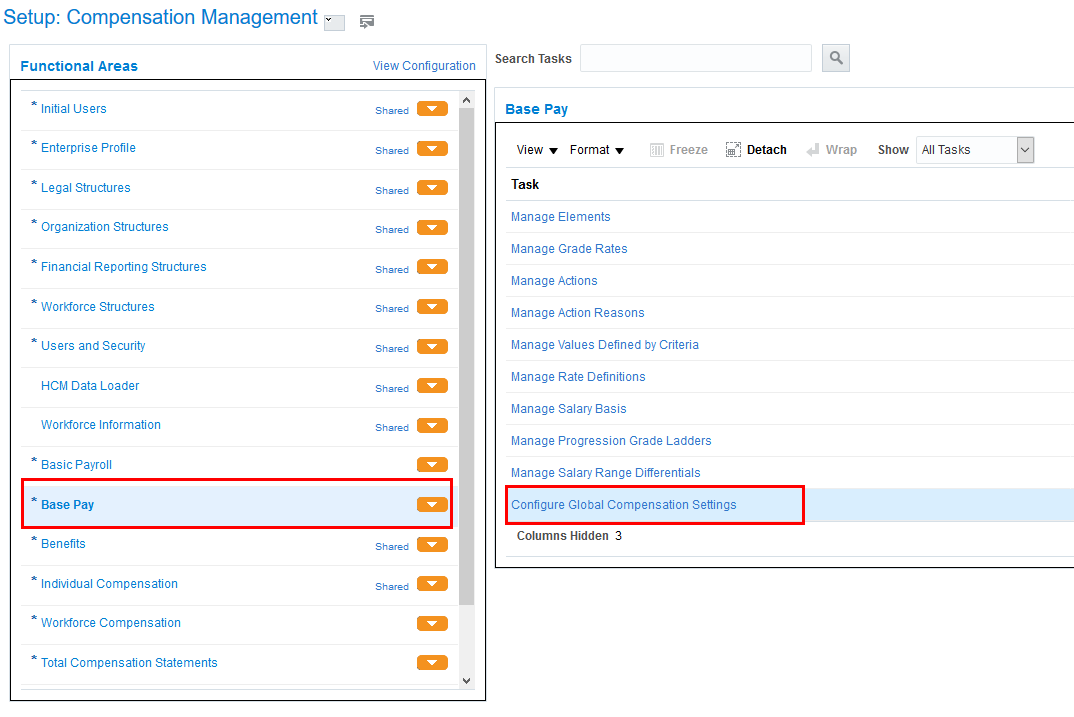Click the Functional Areas scroll down arrow
The height and width of the screenshot is (717, 1074).
click(466, 680)
